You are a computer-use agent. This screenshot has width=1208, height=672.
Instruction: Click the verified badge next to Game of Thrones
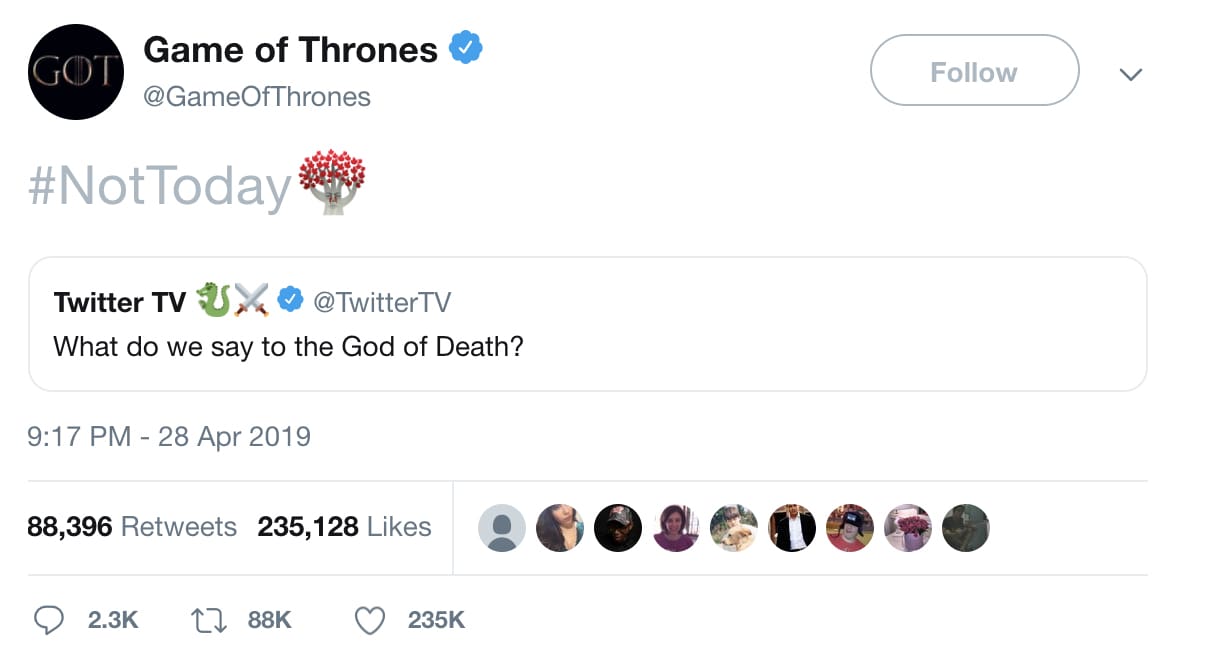point(466,48)
